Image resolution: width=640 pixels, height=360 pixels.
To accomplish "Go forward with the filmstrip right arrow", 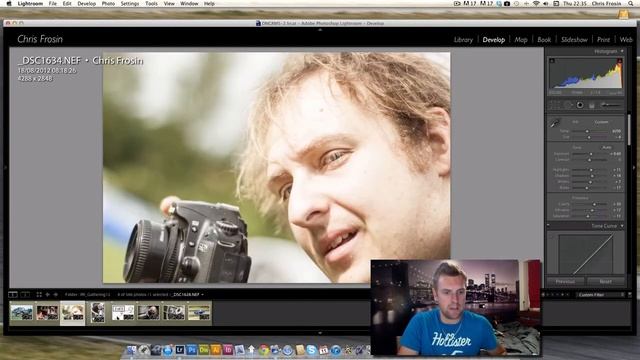I will [x=56, y=294].
